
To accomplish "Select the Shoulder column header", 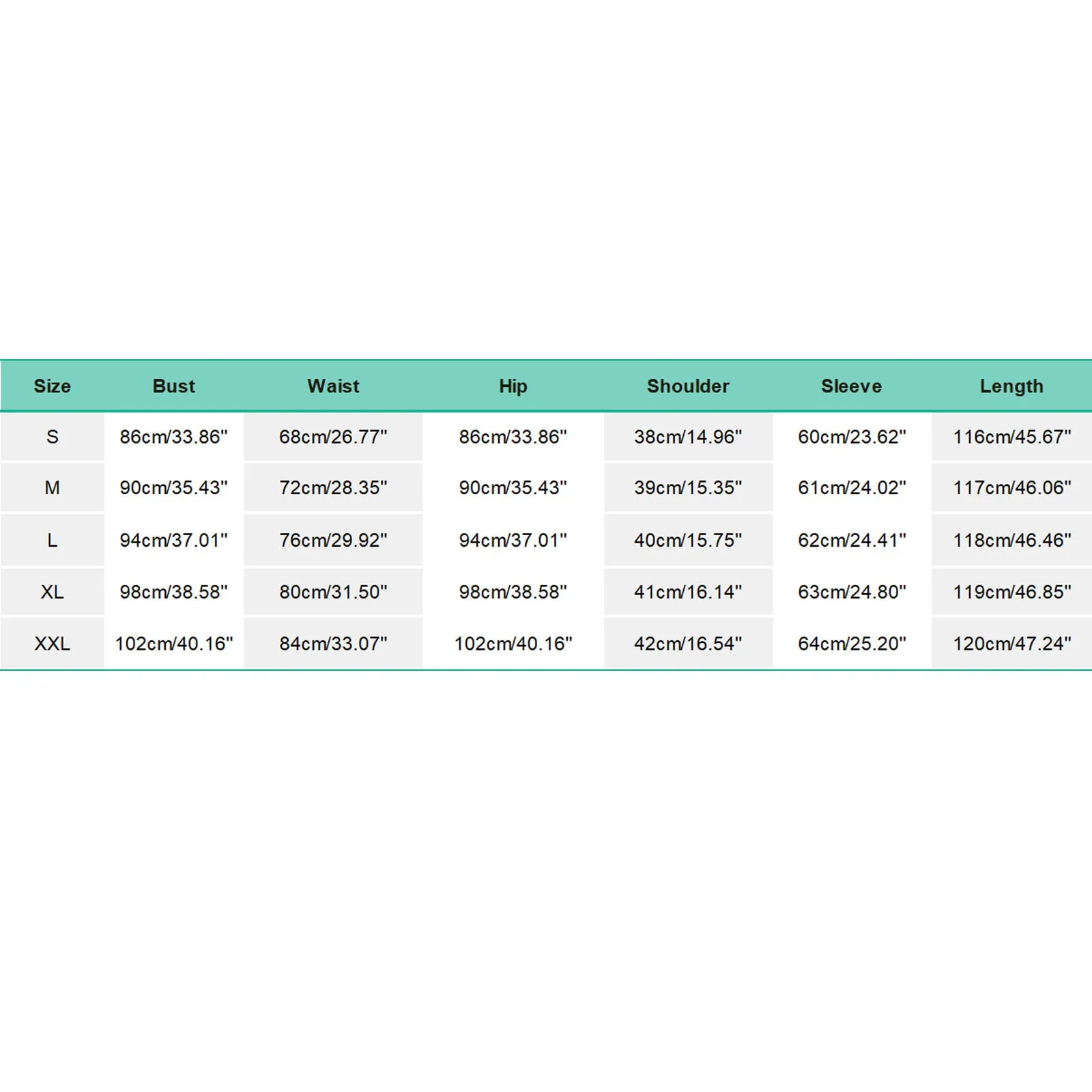I will tap(688, 386).
